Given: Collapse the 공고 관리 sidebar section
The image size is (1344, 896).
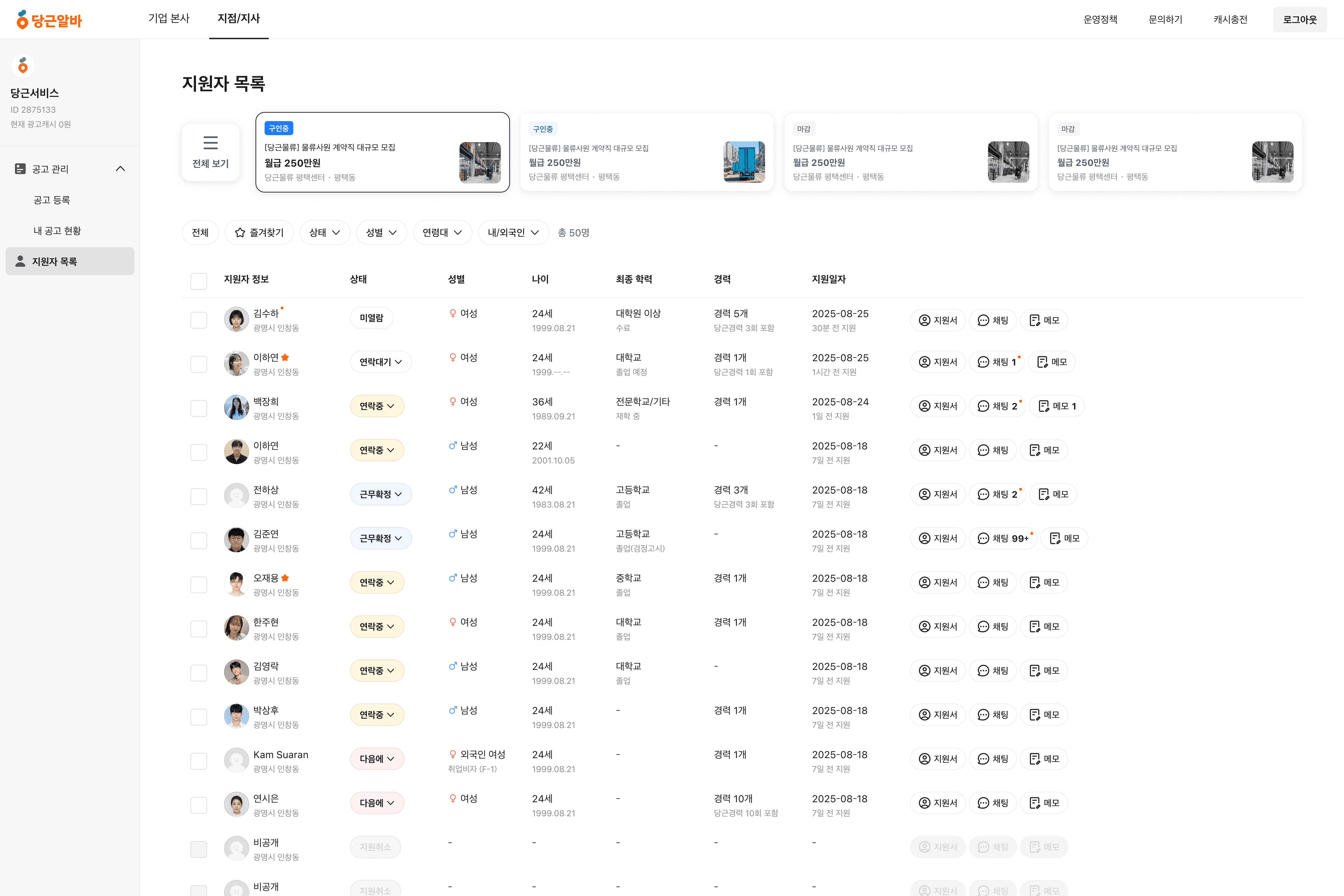Looking at the screenshot, I should [120, 168].
